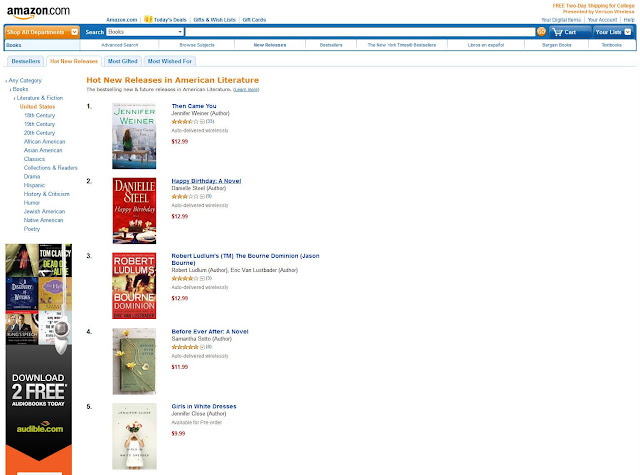Click the audible.com logo in the ad

[x=40, y=428]
